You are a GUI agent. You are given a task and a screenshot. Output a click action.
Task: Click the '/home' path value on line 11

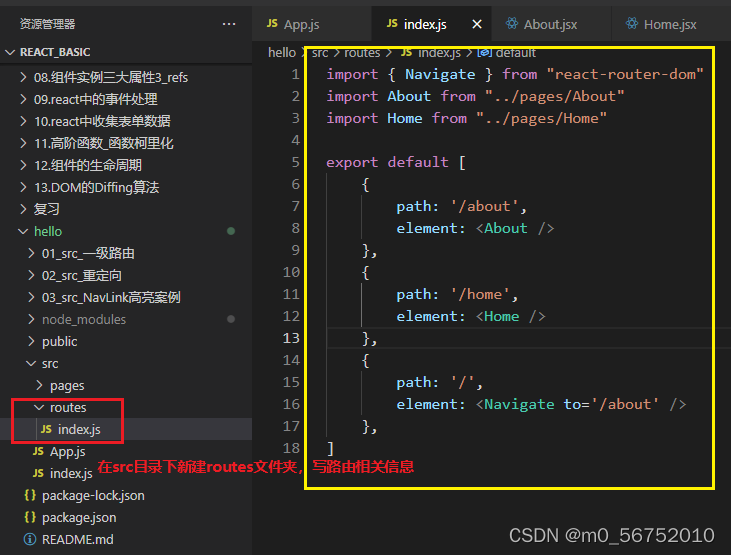[x=480, y=294]
